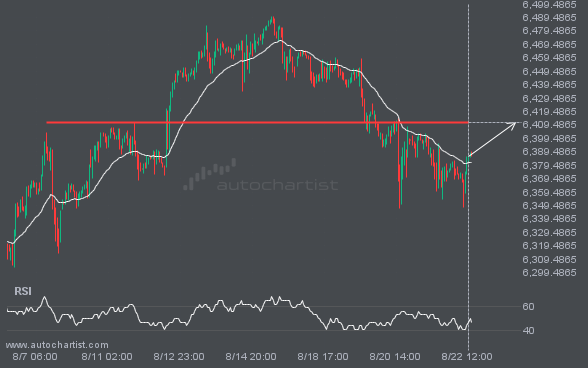Click the 8/14 20:00 time label
Screen dimensions: 588x368
[x=251, y=357]
